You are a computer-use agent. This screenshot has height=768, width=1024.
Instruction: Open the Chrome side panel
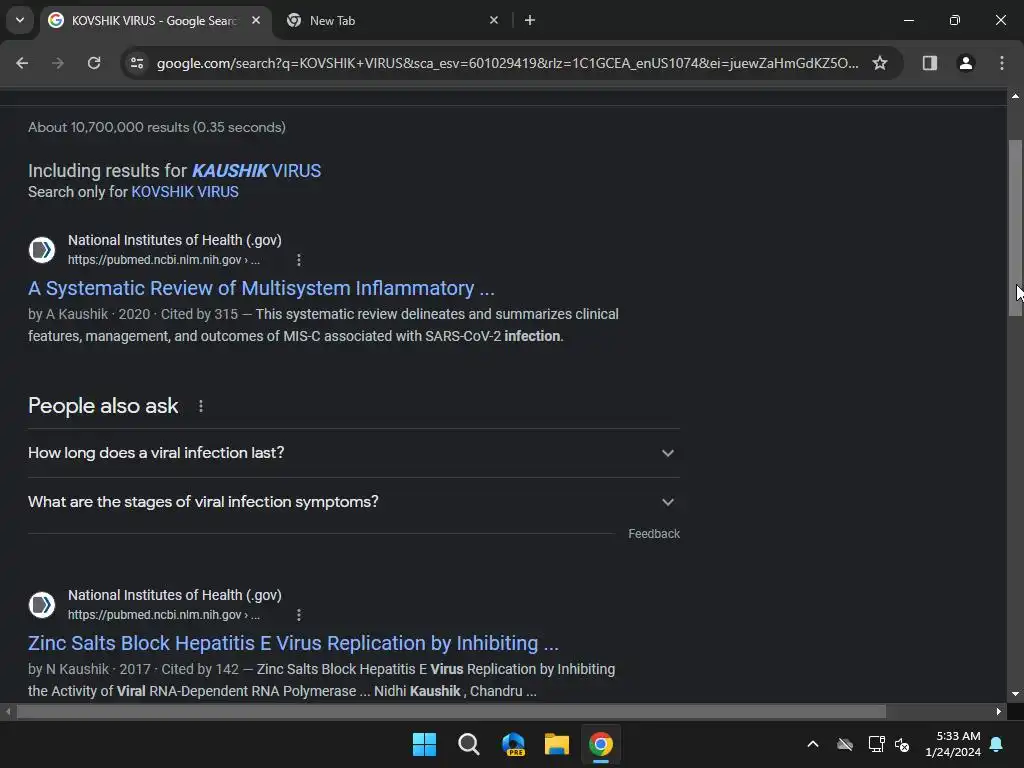click(x=929, y=63)
